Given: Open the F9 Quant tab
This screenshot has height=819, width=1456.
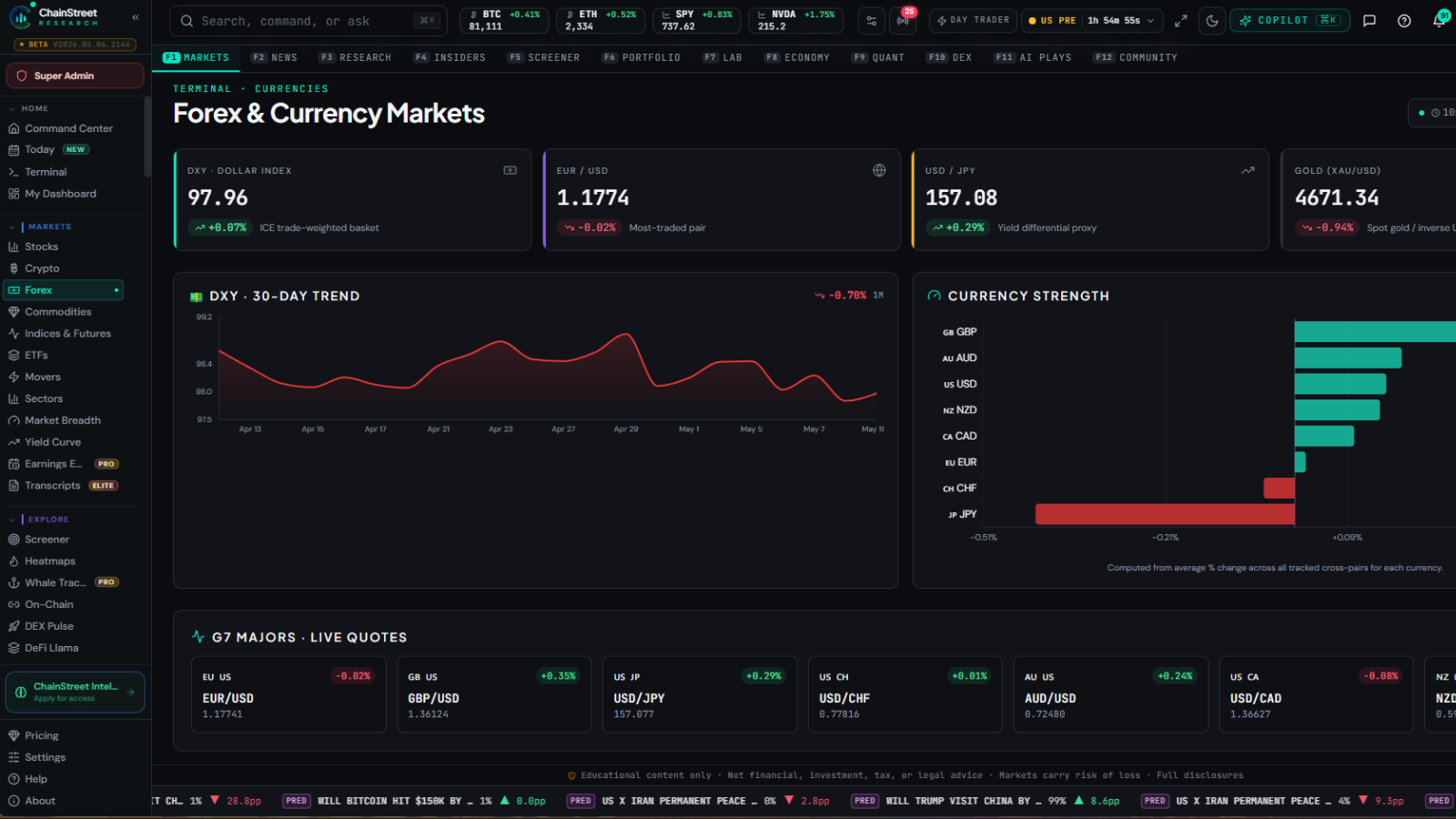Looking at the screenshot, I should tap(878, 57).
